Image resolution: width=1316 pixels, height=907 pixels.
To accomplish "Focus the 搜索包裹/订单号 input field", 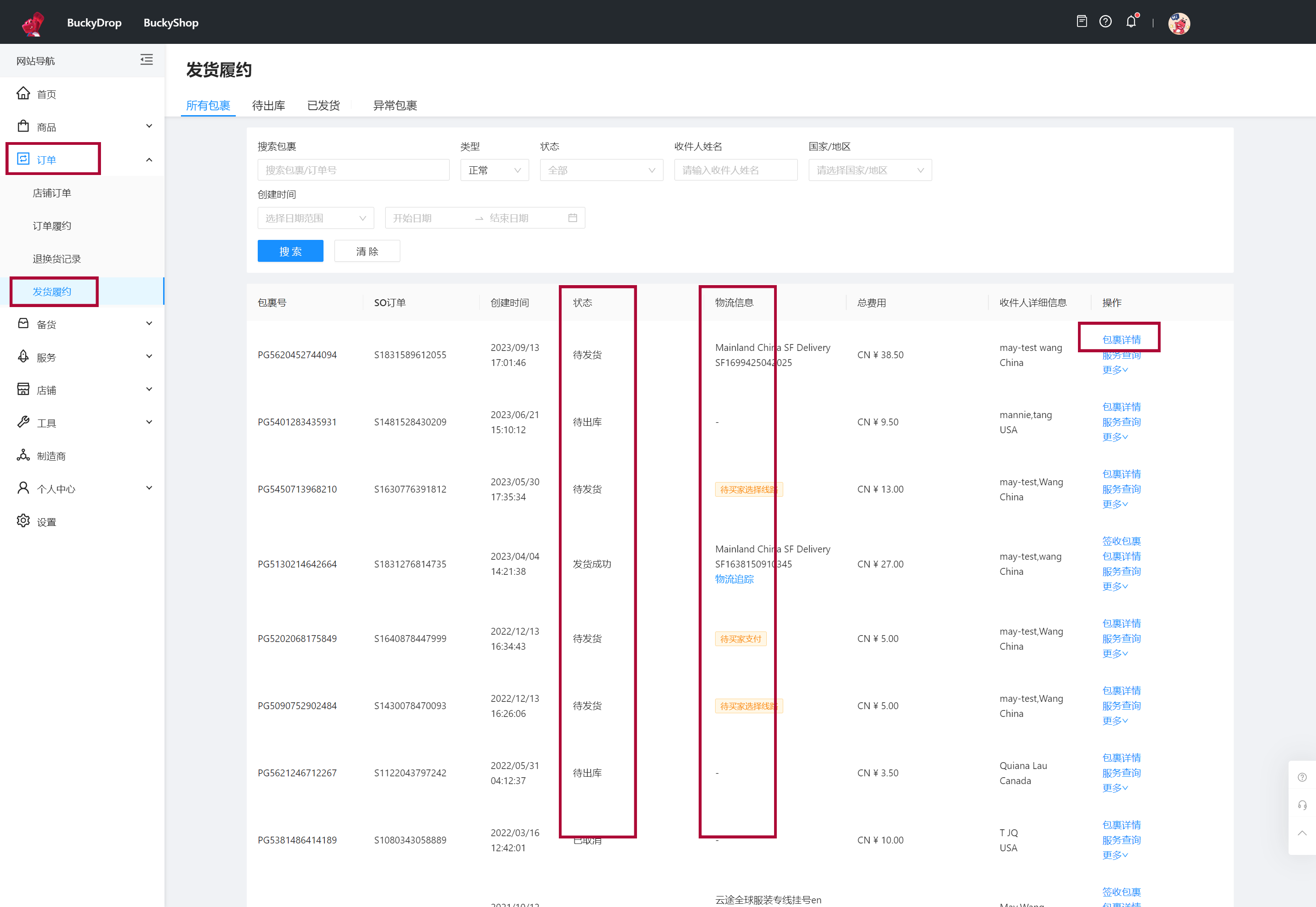I will (353, 170).
